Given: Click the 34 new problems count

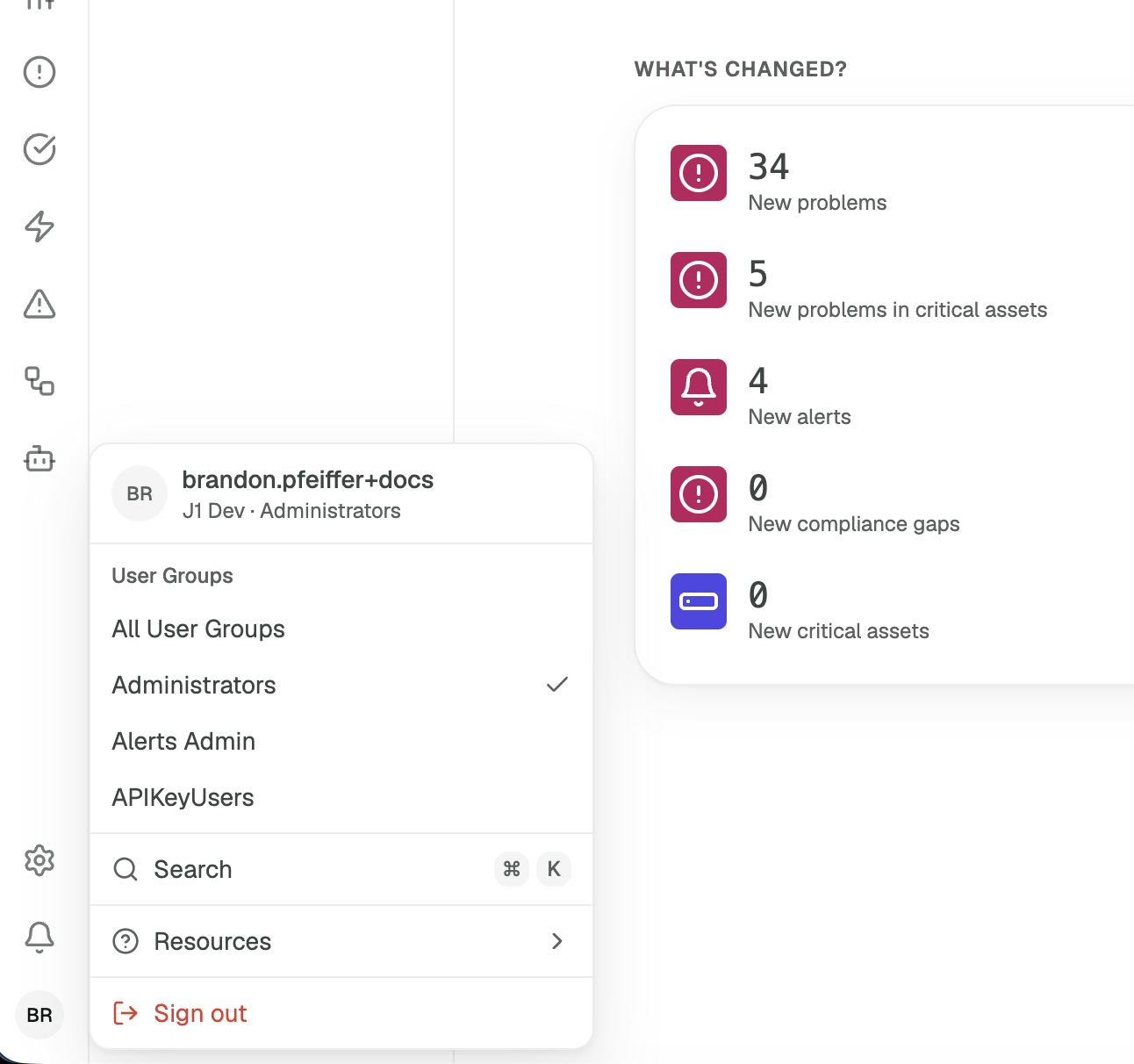Looking at the screenshot, I should [769, 167].
